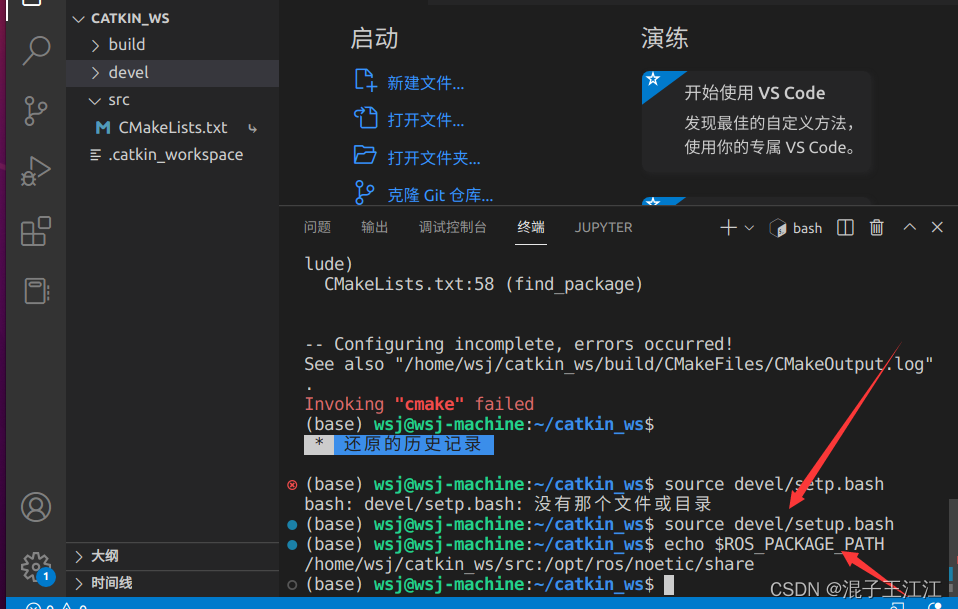
Task: Collapse the src folder
Action: tap(118, 100)
